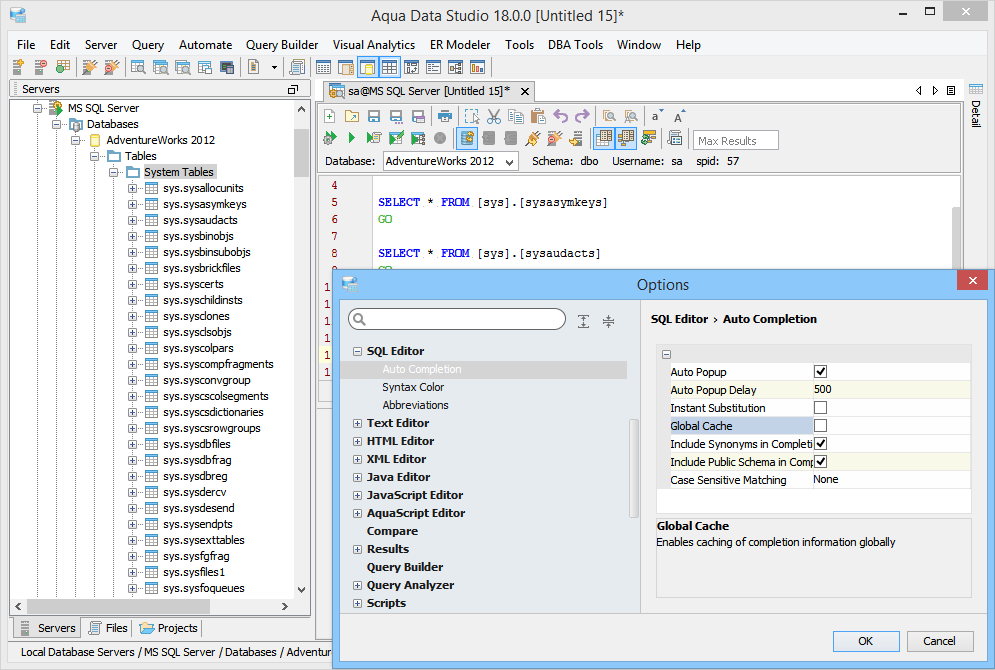This screenshot has width=995, height=670.
Task: Uncheck Include Synonyms in Completion
Action: click(x=820, y=443)
